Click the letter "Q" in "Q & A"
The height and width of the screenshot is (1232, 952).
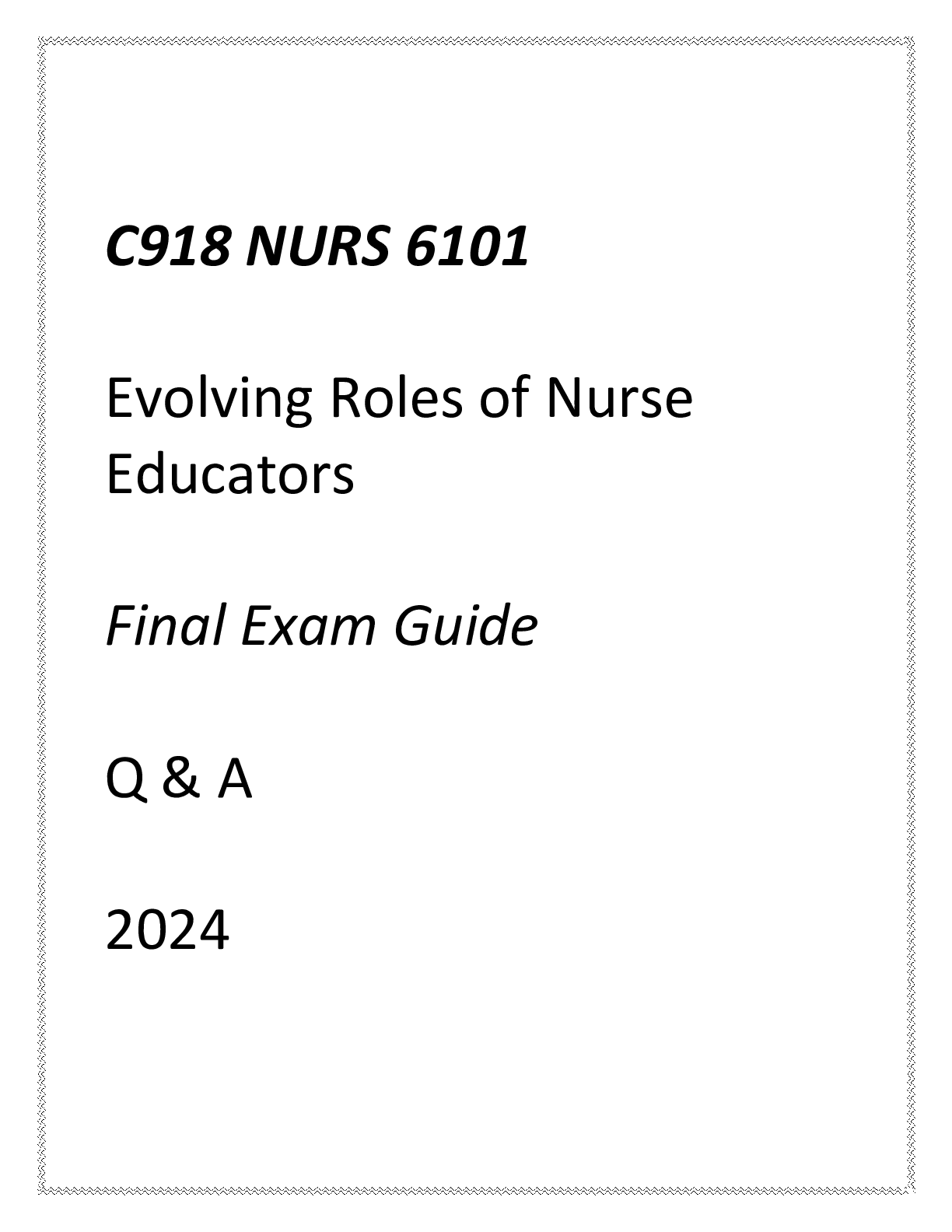124,781
